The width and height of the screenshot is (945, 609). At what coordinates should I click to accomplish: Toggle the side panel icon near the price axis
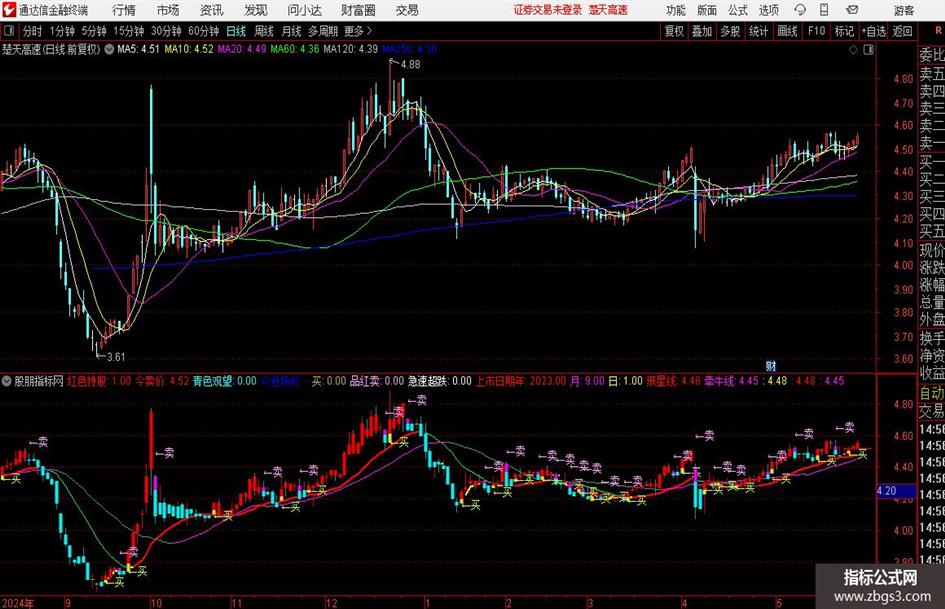point(868,50)
